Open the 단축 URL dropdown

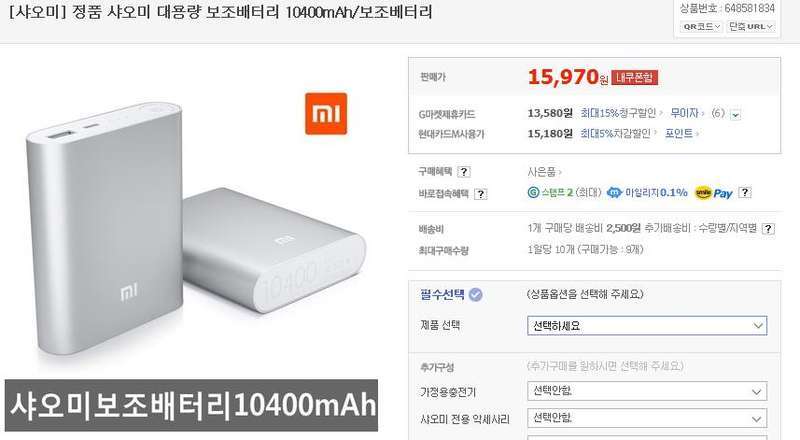pos(751,27)
